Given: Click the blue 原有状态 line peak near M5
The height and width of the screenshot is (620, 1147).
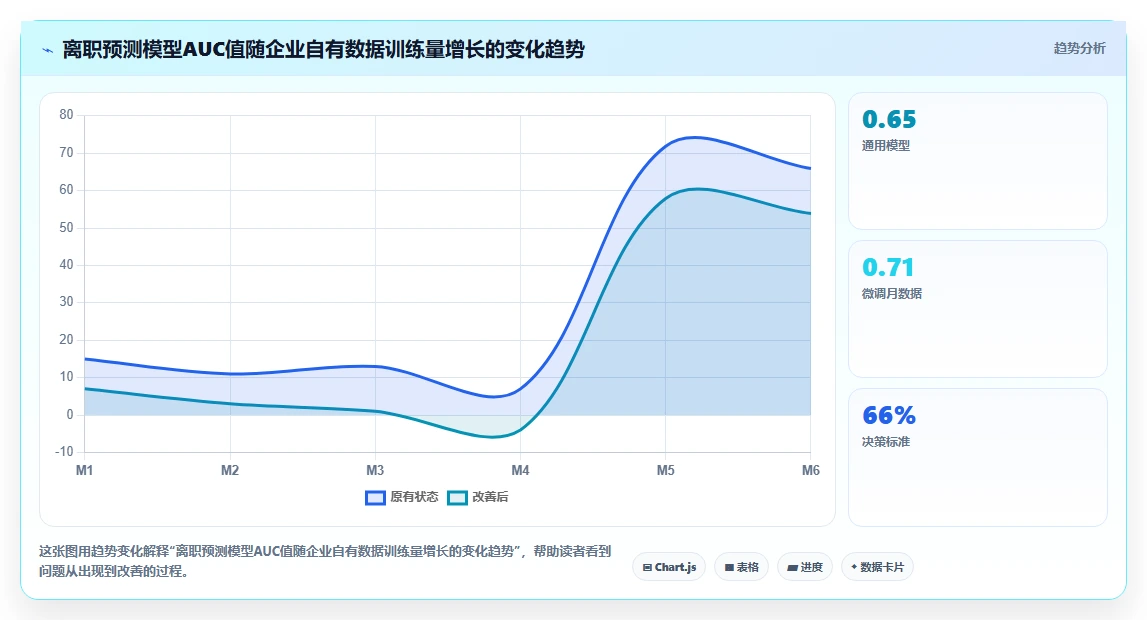Looking at the screenshot, I should [x=693, y=137].
